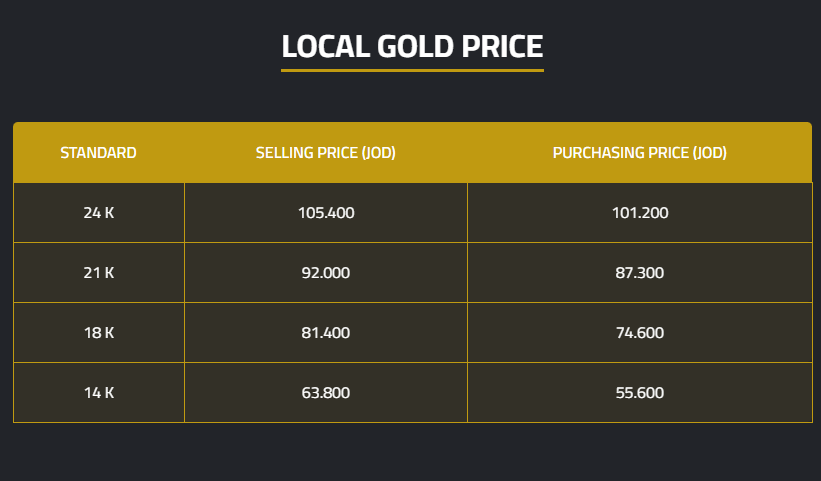Select the 24 K standard cell

(x=98, y=213)
